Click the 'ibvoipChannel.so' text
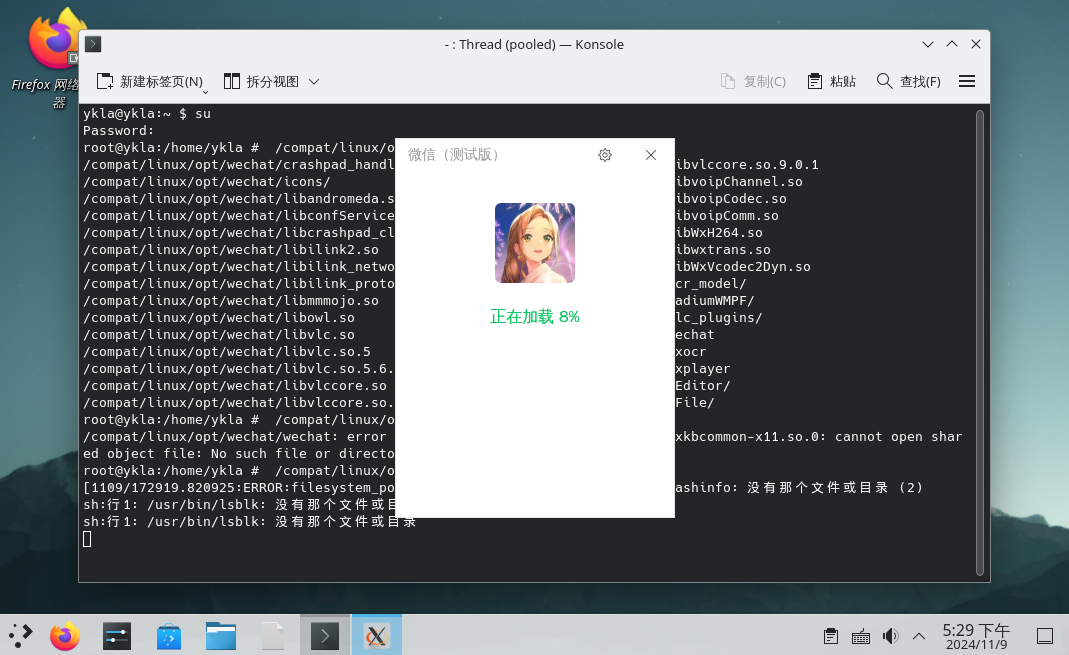Viewport: 1069px width, 655px height. click(x=739, y=182)
